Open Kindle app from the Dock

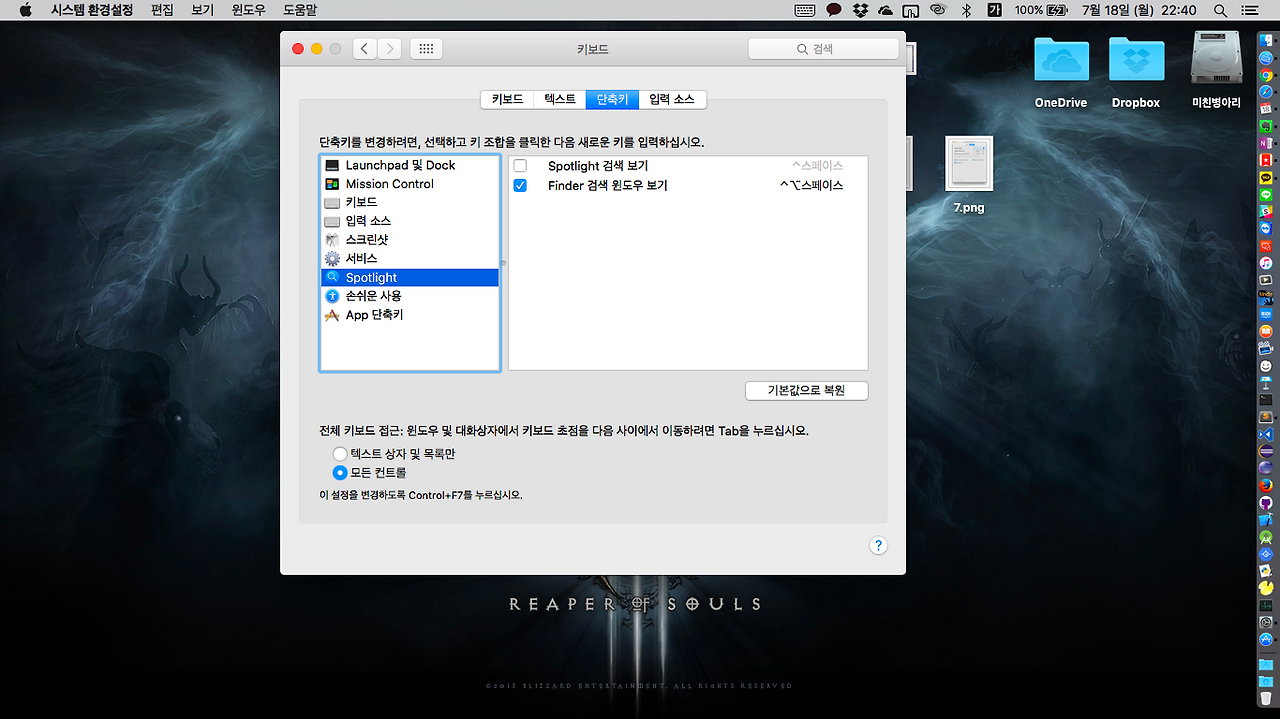(x=1266, y=296)
